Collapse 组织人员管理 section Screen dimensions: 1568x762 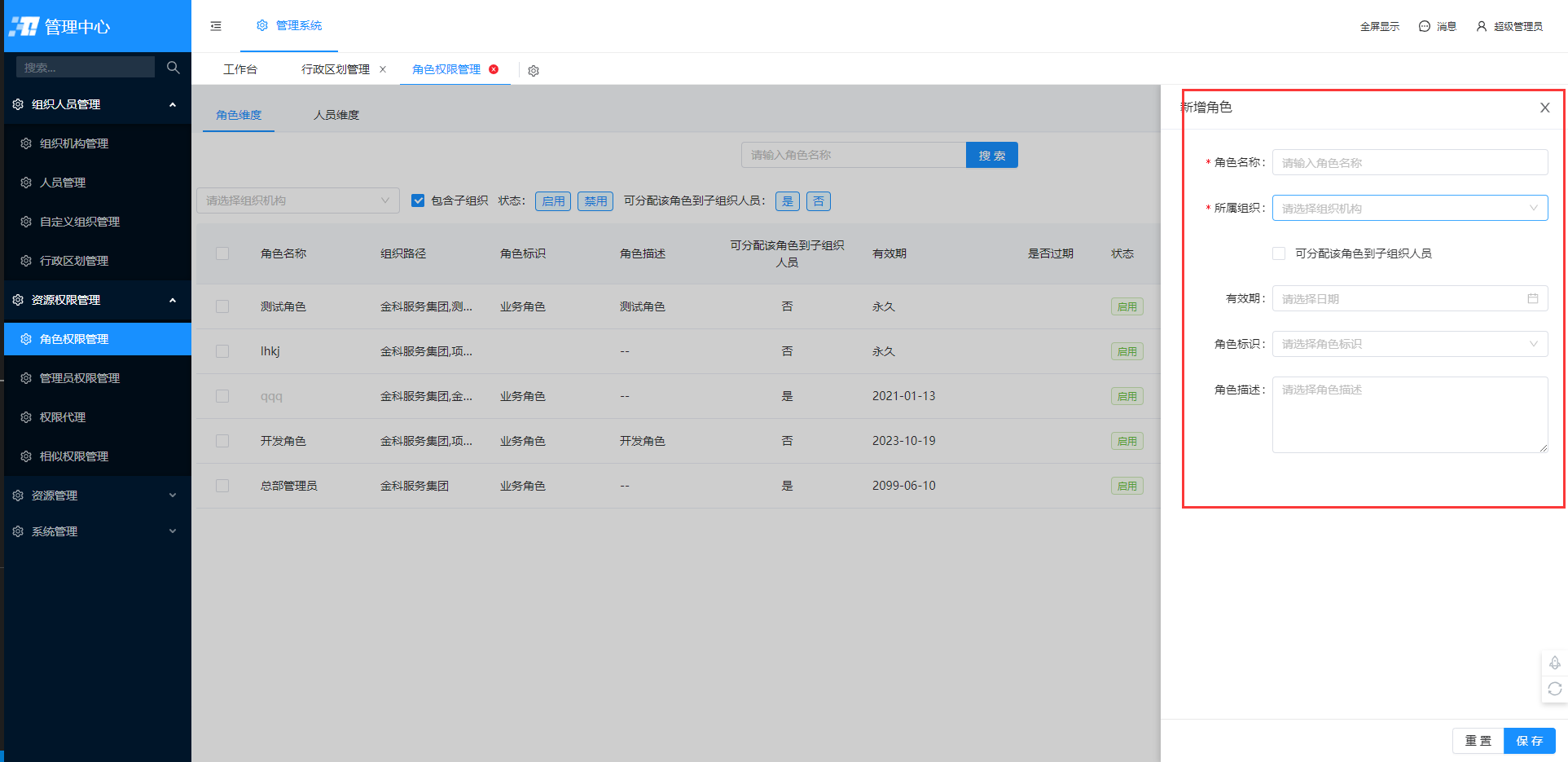coord(98,104)
